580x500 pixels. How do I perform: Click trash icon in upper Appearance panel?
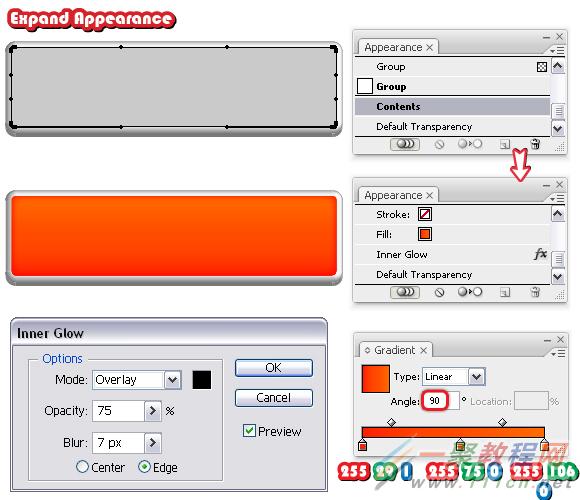[535, 144]
